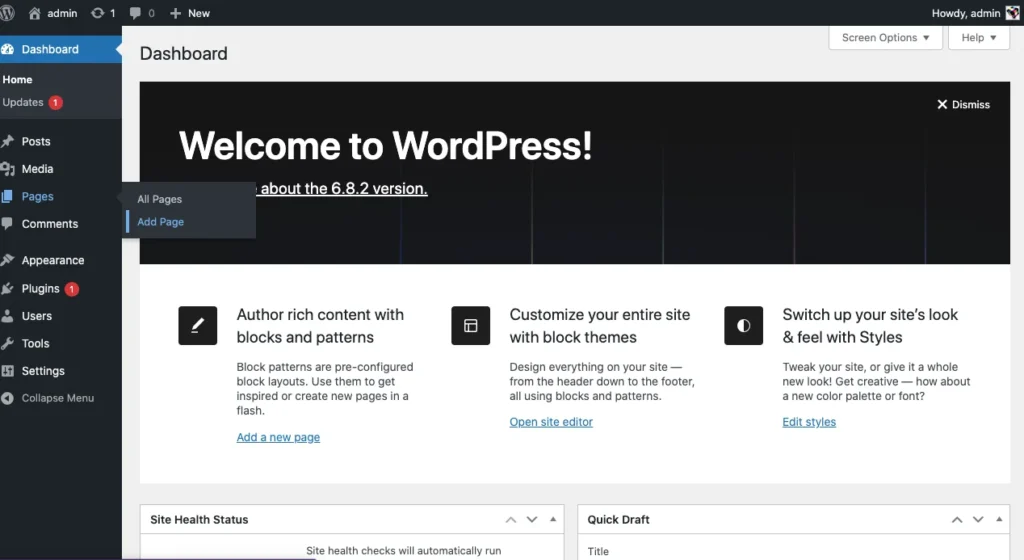Click the Edit styles link
Screen dimensions: 1024x560
(x=809, y=422)
